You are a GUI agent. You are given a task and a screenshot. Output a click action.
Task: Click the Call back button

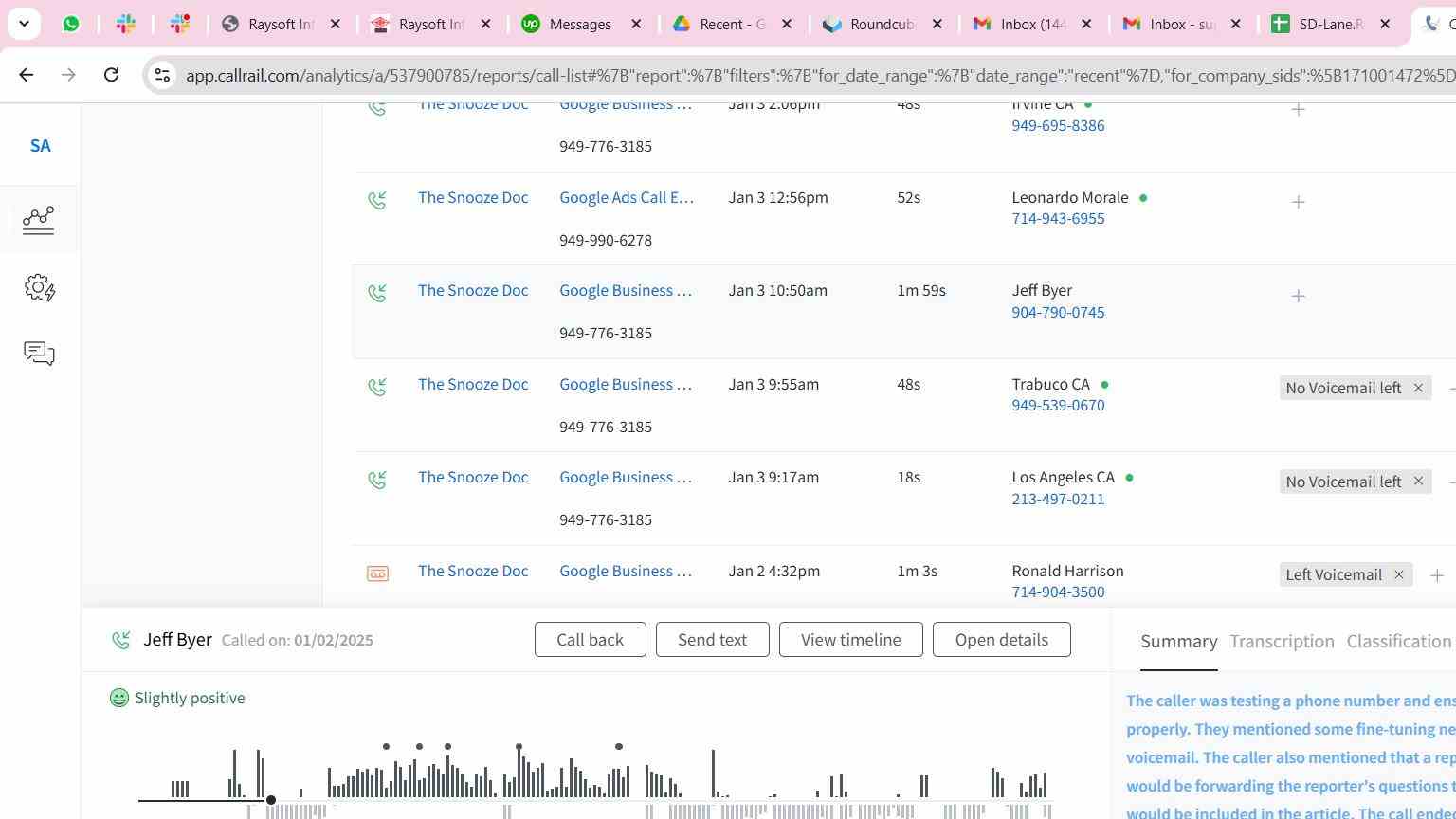[590, 640]
